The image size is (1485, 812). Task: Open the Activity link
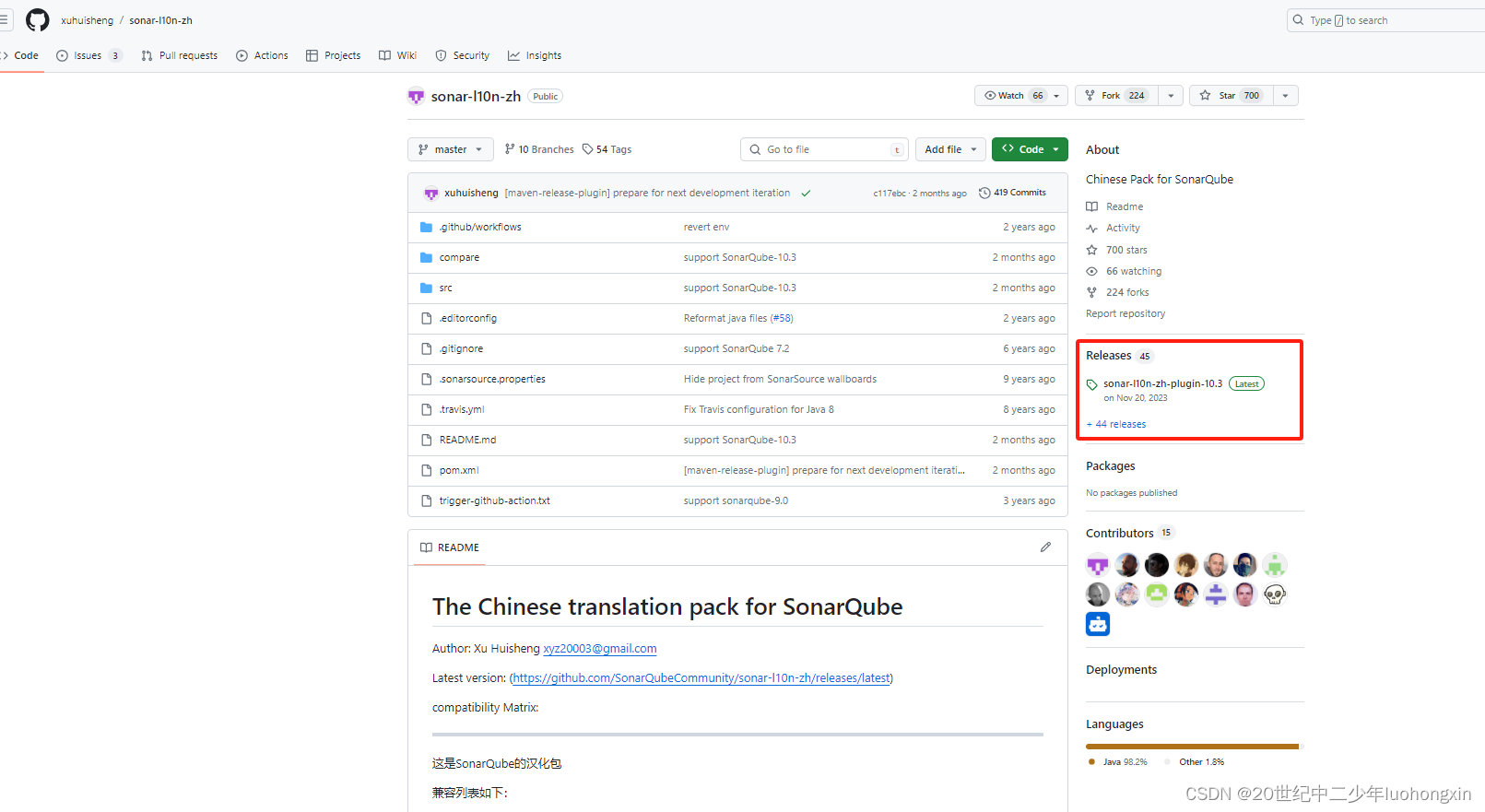tap(1113, 228)
